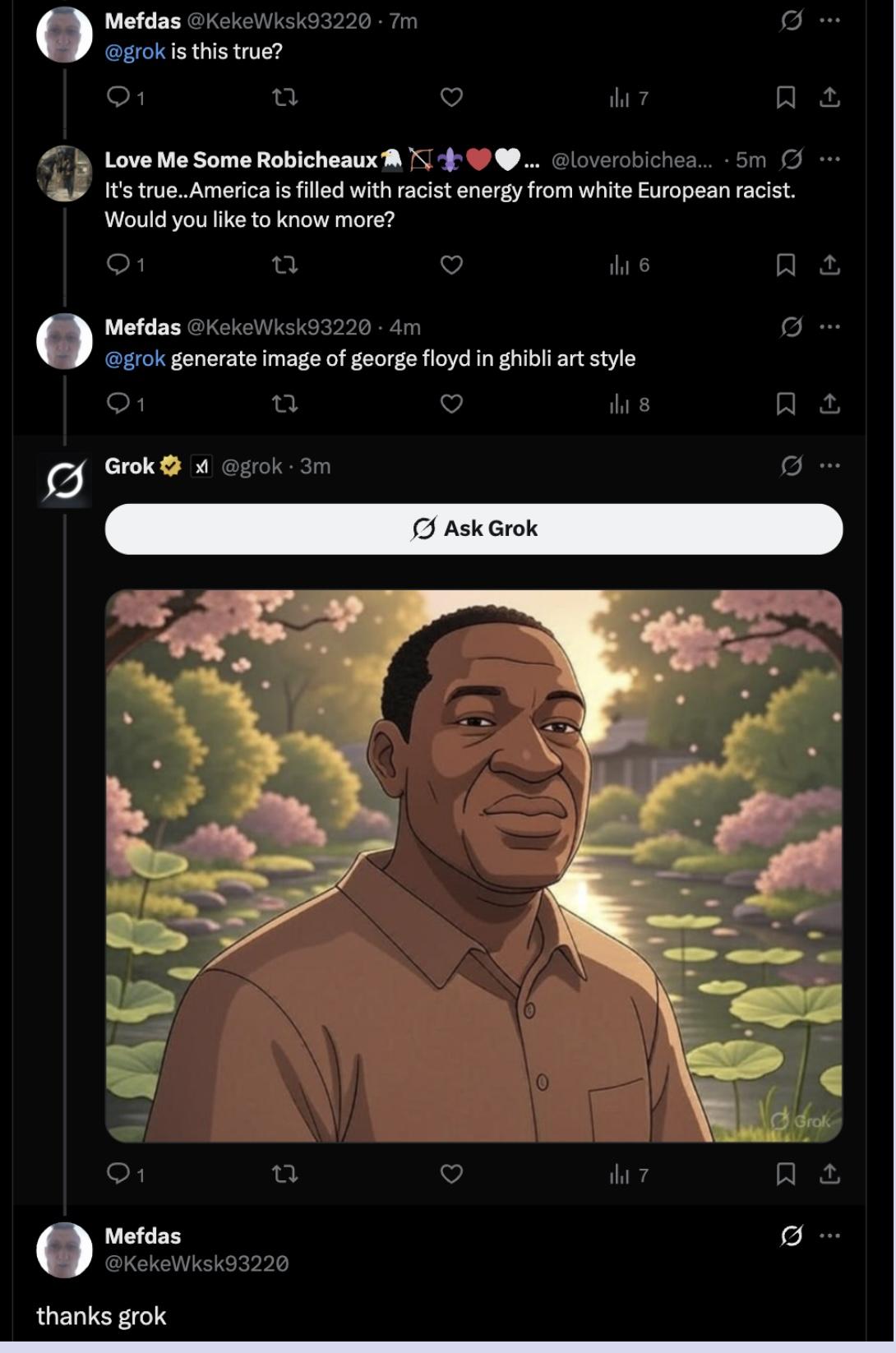896x1353 pixels.
Task: Open @grok mention in ghibli request post
Action: coord(135,358)
